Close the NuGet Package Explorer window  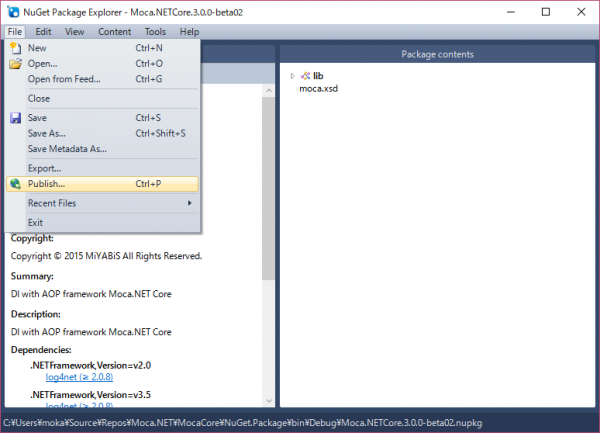tap(581, 12)
